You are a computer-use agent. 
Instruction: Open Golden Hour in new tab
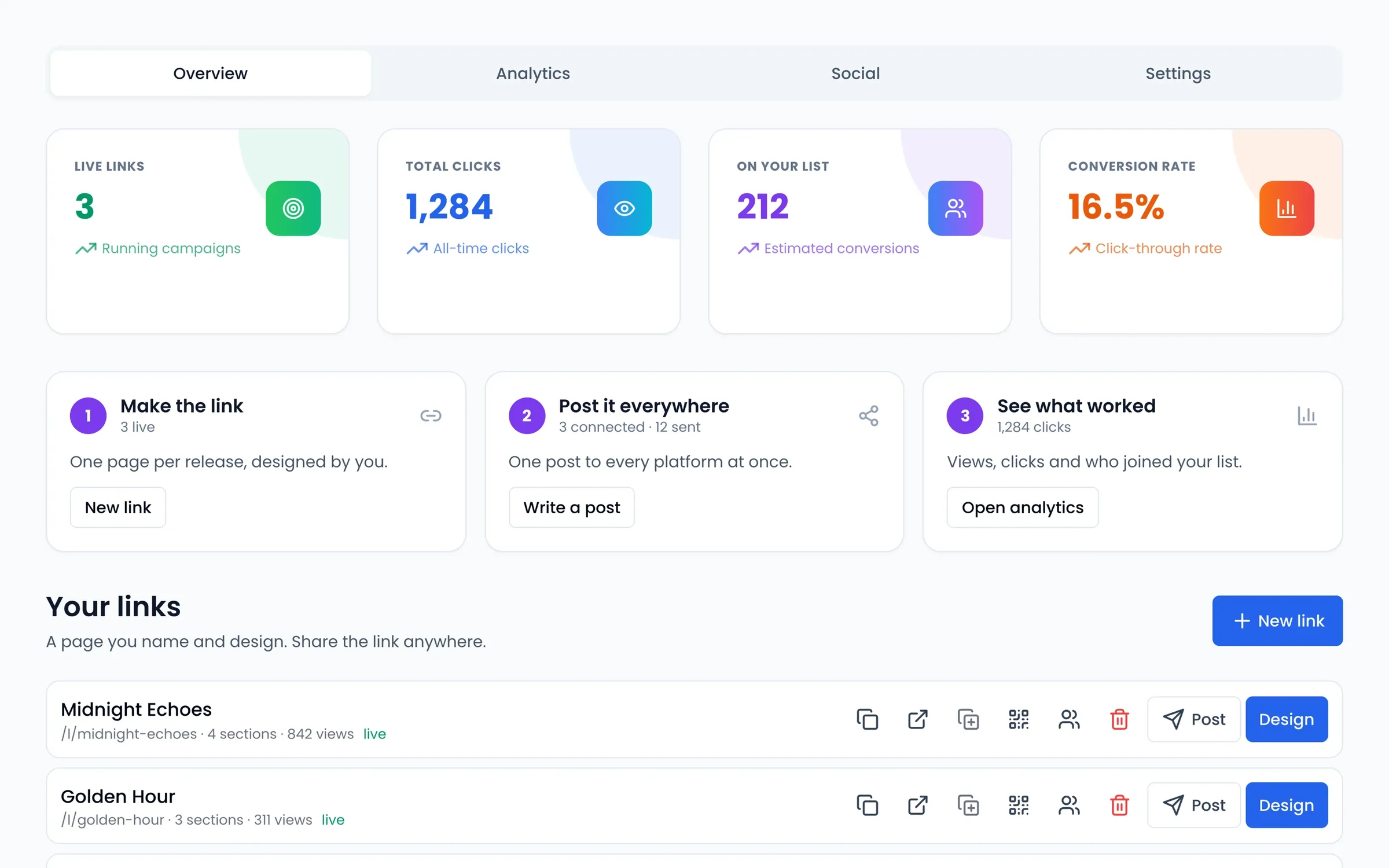point(917,805)
